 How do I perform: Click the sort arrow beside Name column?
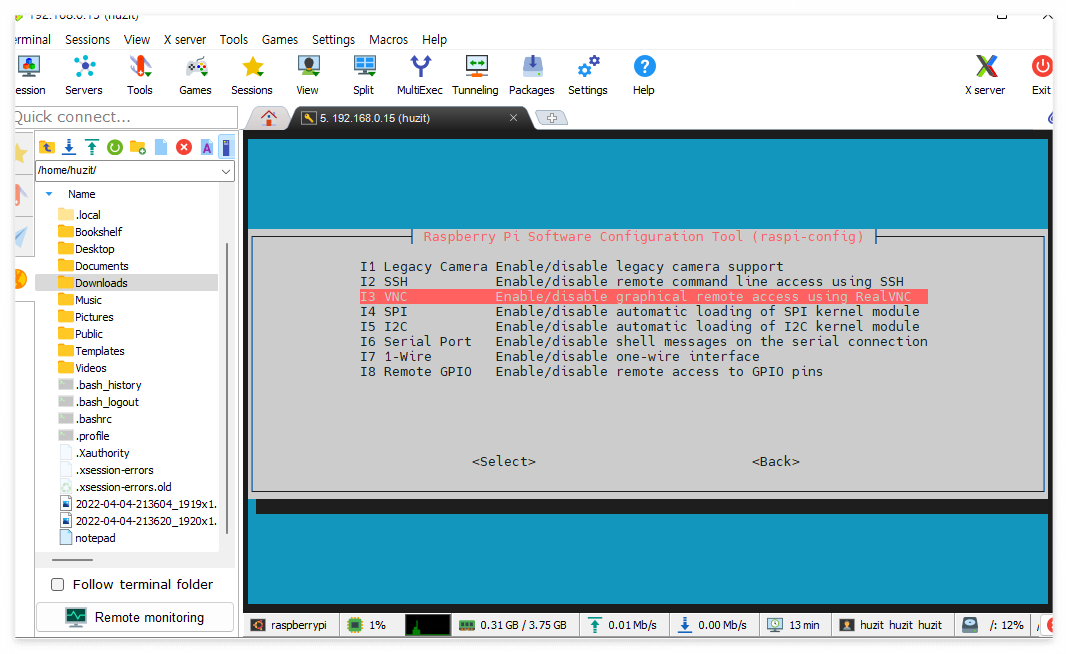pyautogui.click(x=49, y=194)
